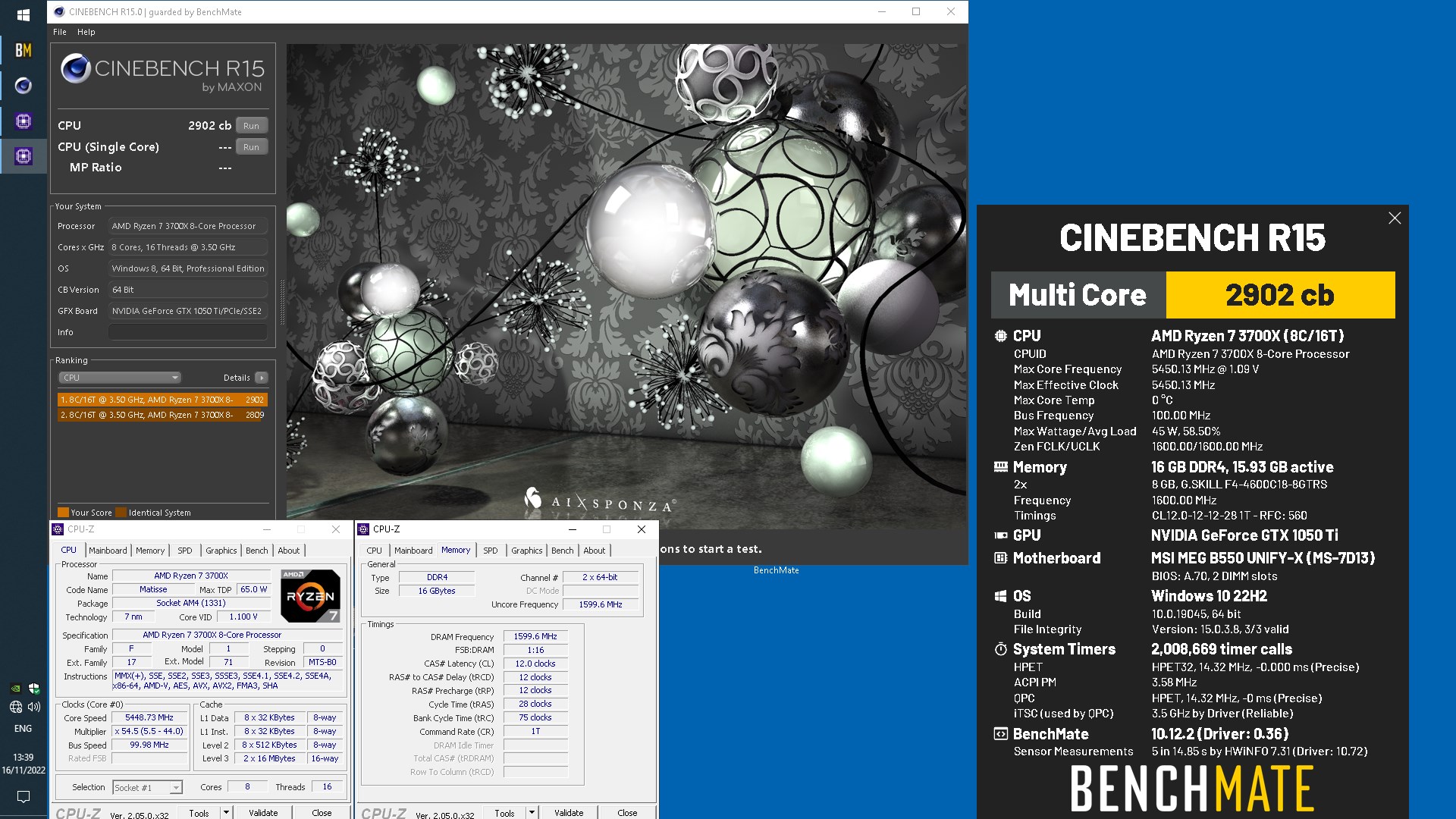The height and width of the screenshot is (819, 1456).
Task: Run the CPU multi-core benchmark
Action: tap(251, 126)
